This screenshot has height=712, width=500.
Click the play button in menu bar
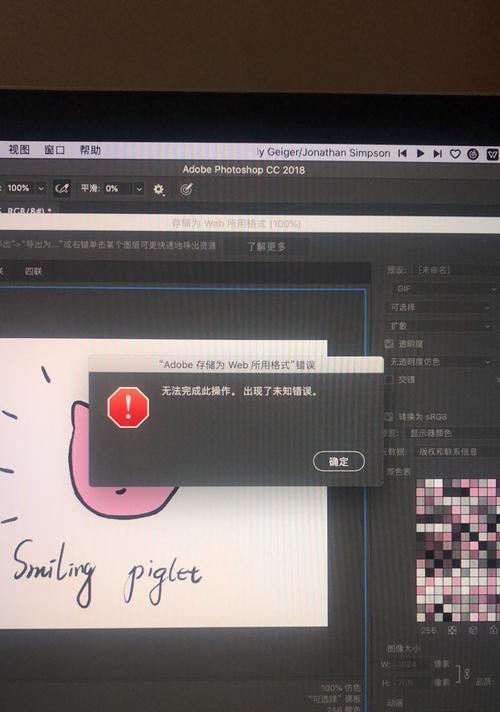[x=421, y=153]
